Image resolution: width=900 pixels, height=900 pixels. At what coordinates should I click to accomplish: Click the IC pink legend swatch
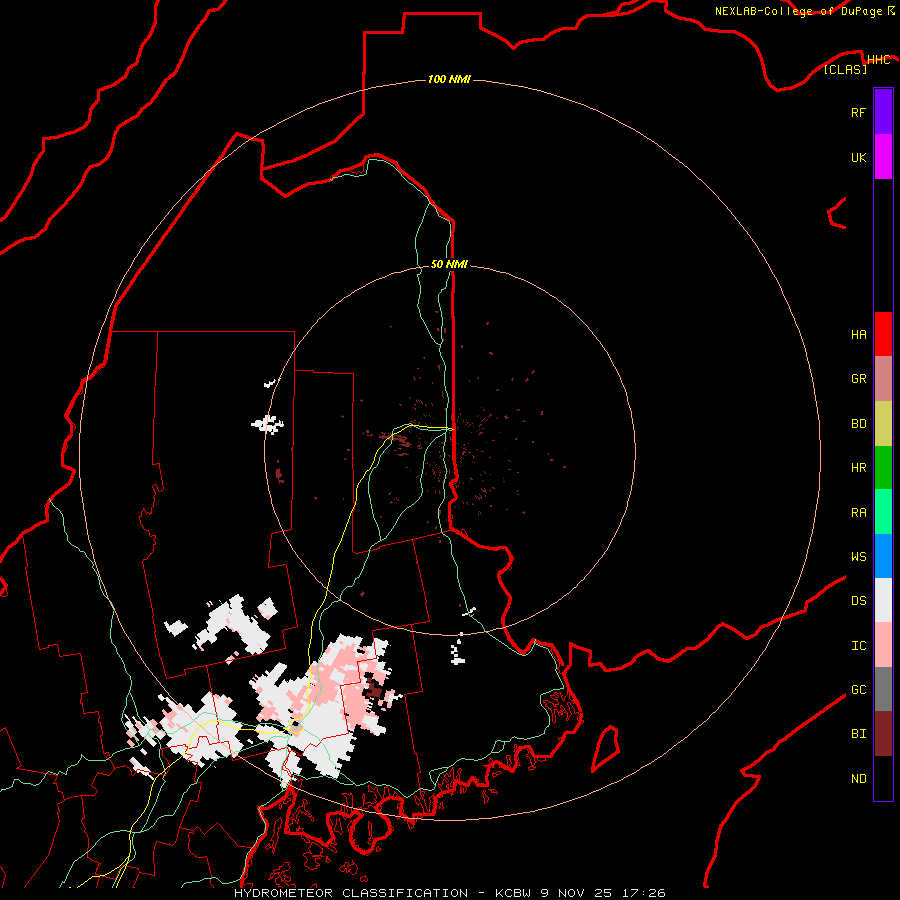click(883, 645)
